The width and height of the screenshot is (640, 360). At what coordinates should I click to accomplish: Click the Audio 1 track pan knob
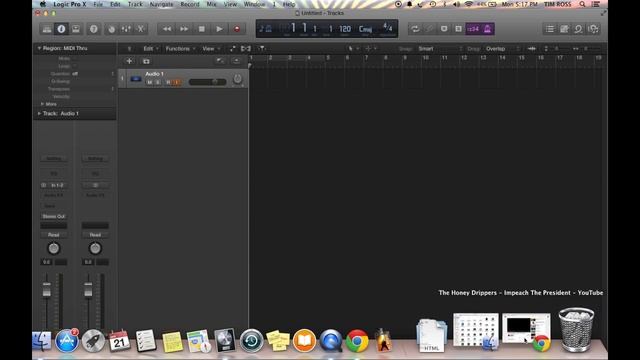(x=237, y=80)
